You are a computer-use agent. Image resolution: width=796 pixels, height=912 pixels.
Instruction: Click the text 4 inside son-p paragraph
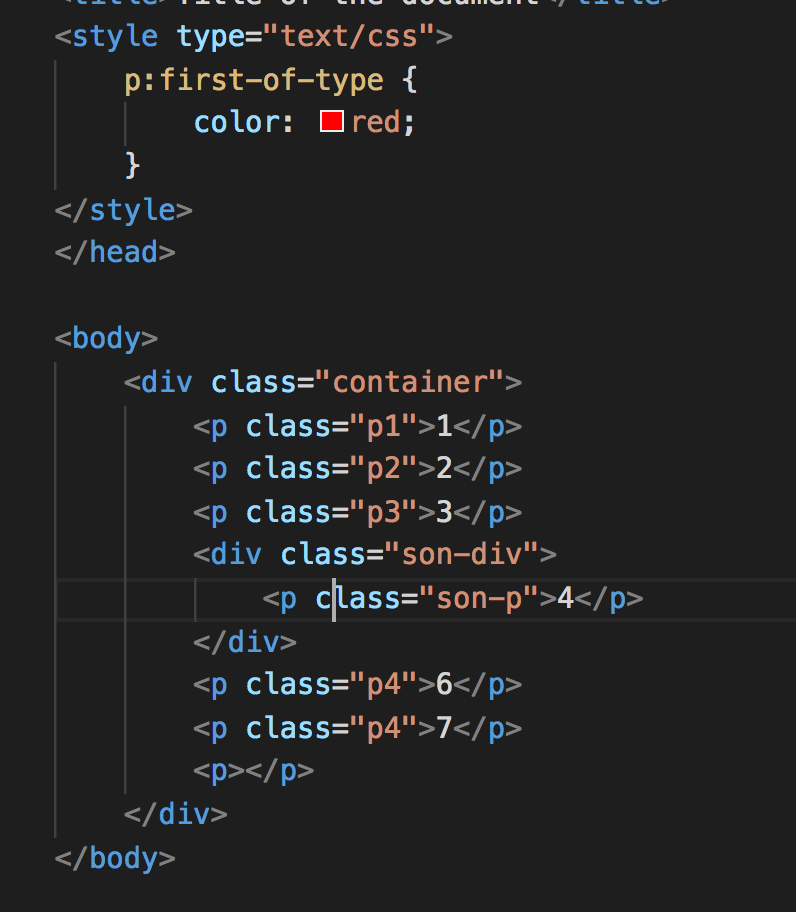tap(565, 598)
